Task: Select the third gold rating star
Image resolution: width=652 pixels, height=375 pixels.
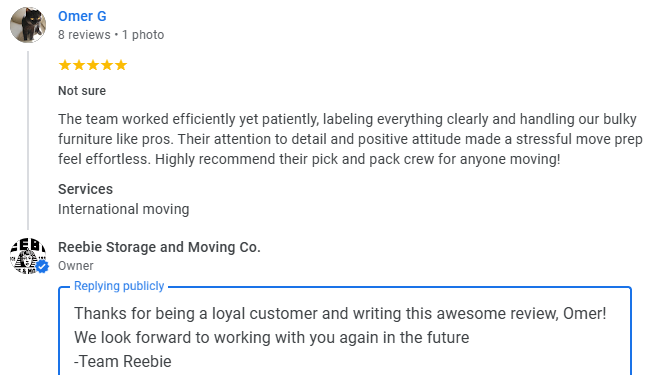Action: point(93,65)
